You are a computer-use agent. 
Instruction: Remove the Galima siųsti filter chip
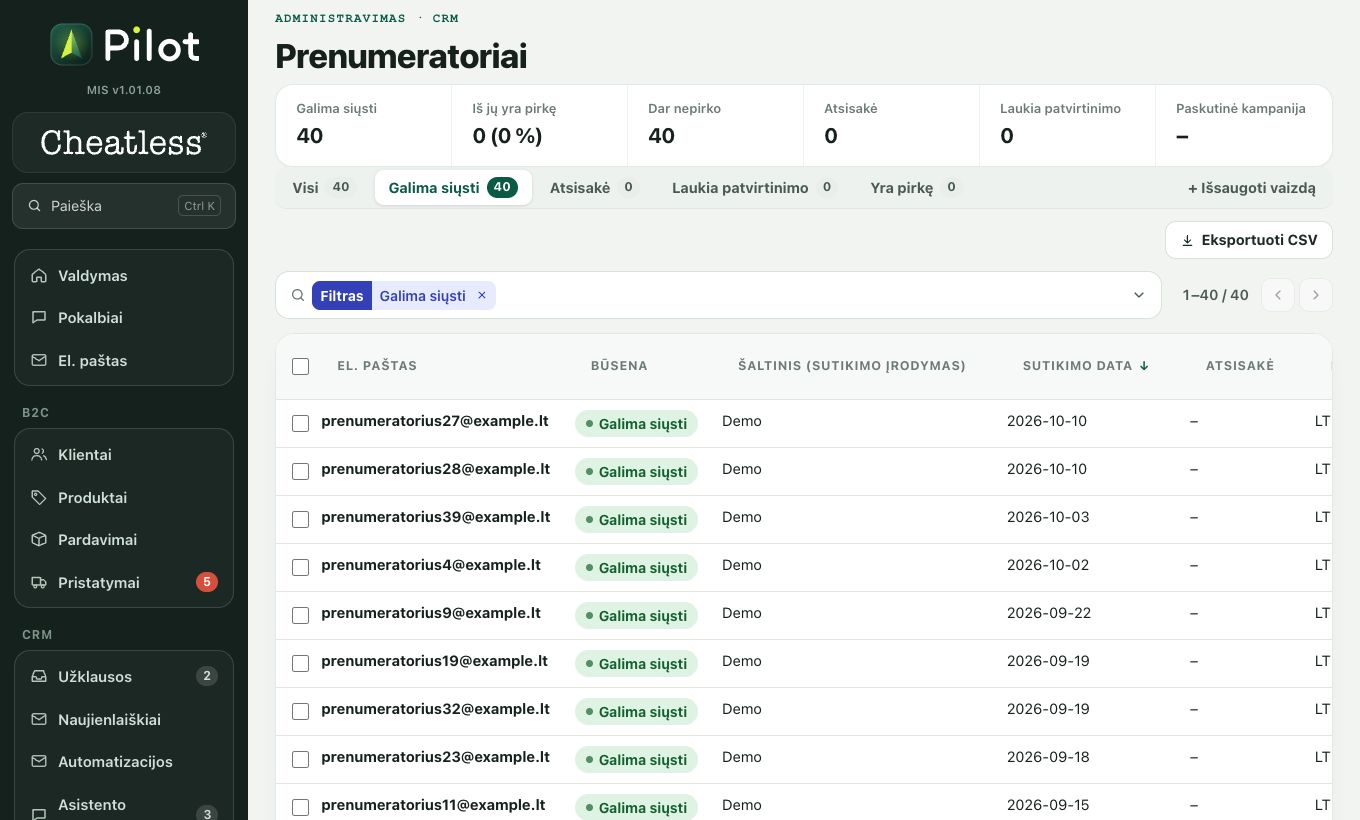[x=482, y=295]
